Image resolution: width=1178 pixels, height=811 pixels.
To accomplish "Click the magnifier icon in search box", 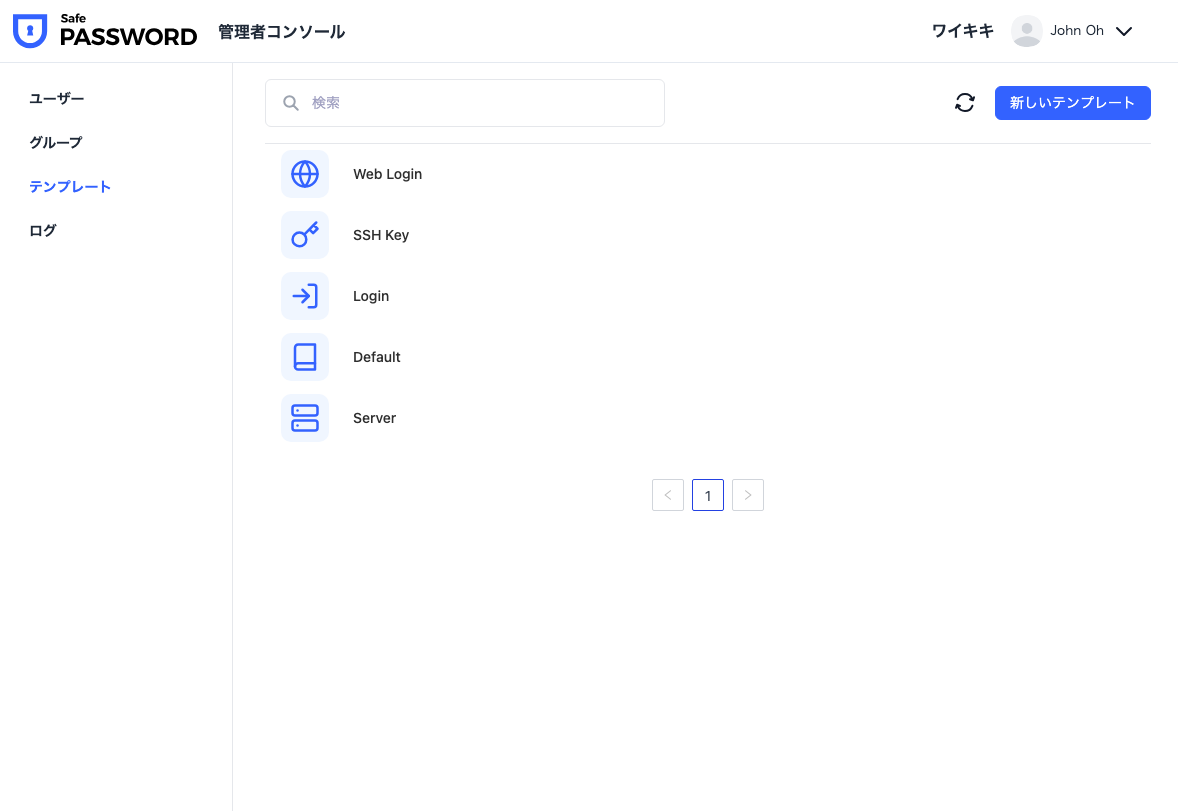I will click(291, 103).
